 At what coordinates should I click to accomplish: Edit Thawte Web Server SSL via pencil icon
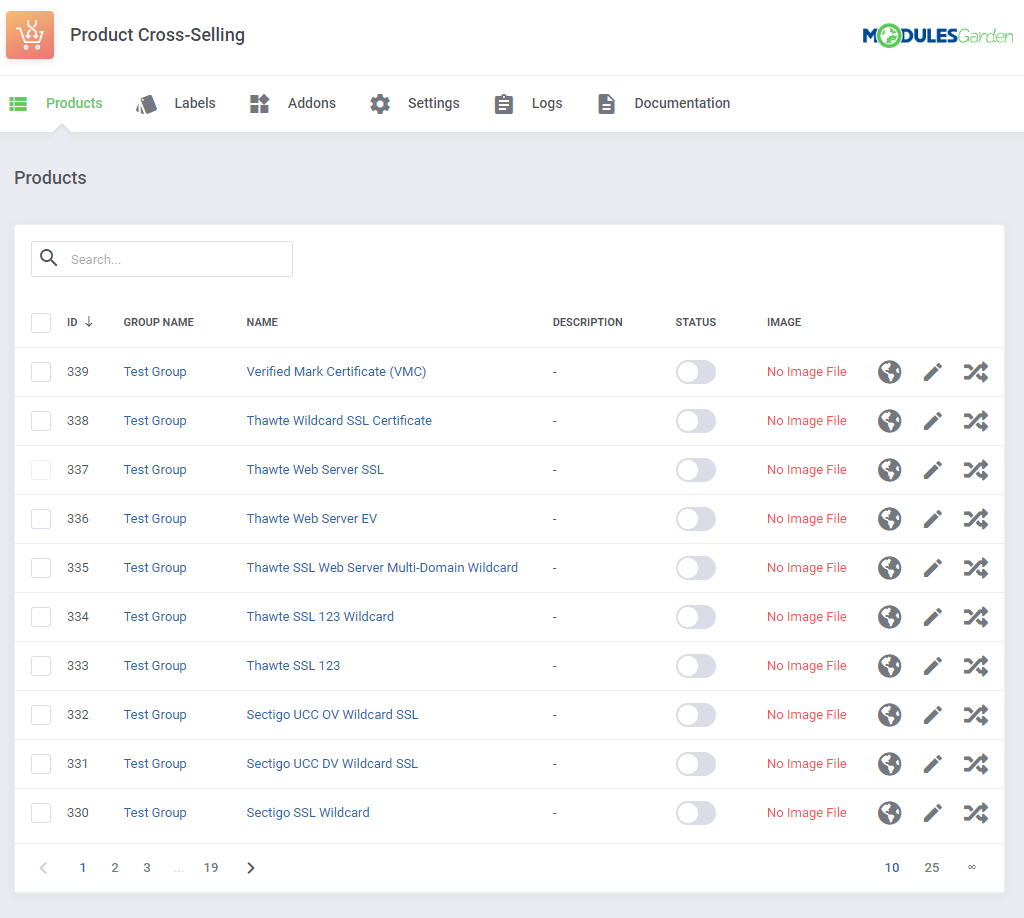click(x=933, y=470)
